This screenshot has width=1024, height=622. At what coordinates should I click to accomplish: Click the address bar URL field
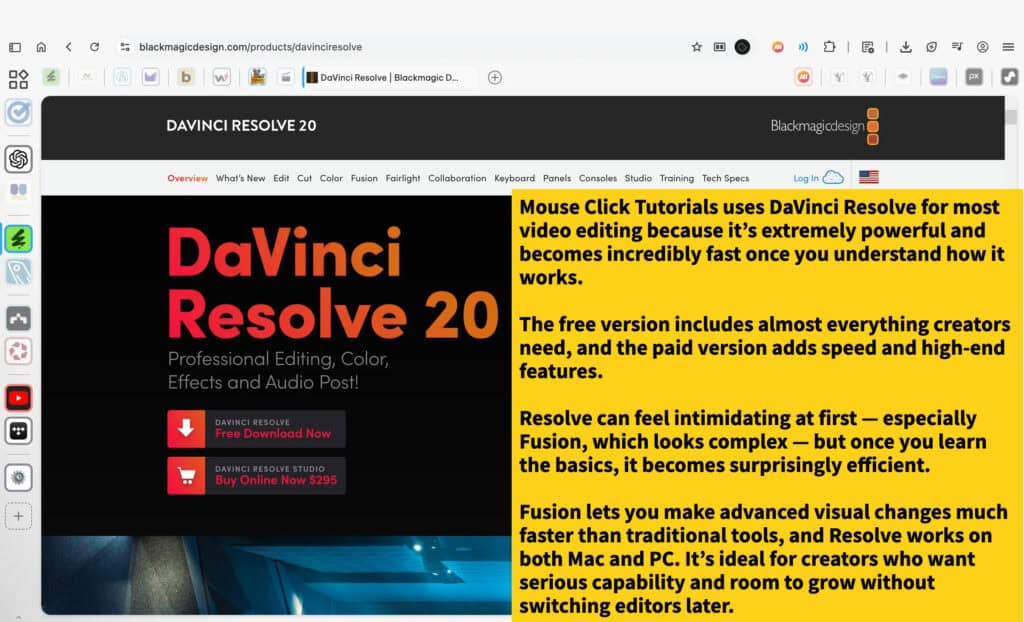(x=400, y=47)
